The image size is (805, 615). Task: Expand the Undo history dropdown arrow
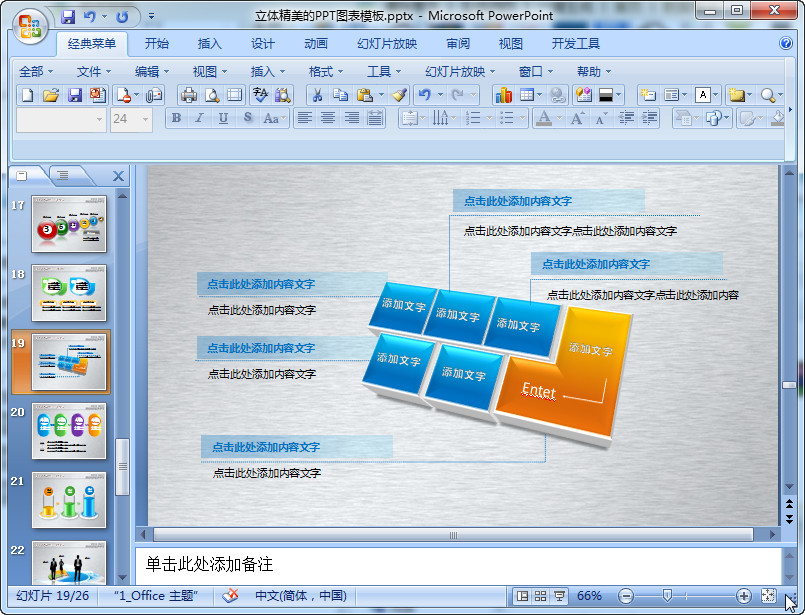[x=440, y=95]
